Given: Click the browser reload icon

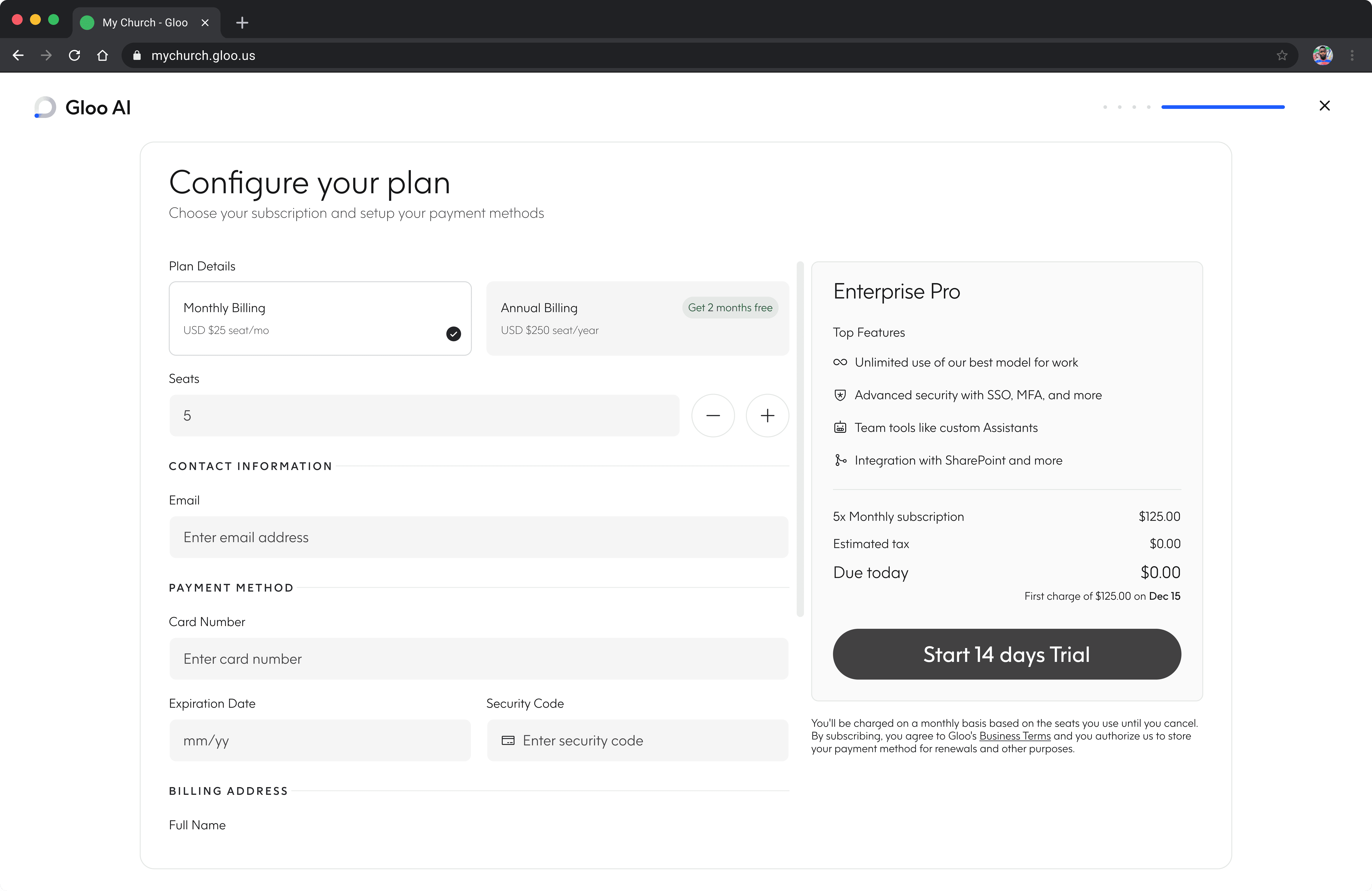Looking at the screenshot, I should (x=74, y=55).
